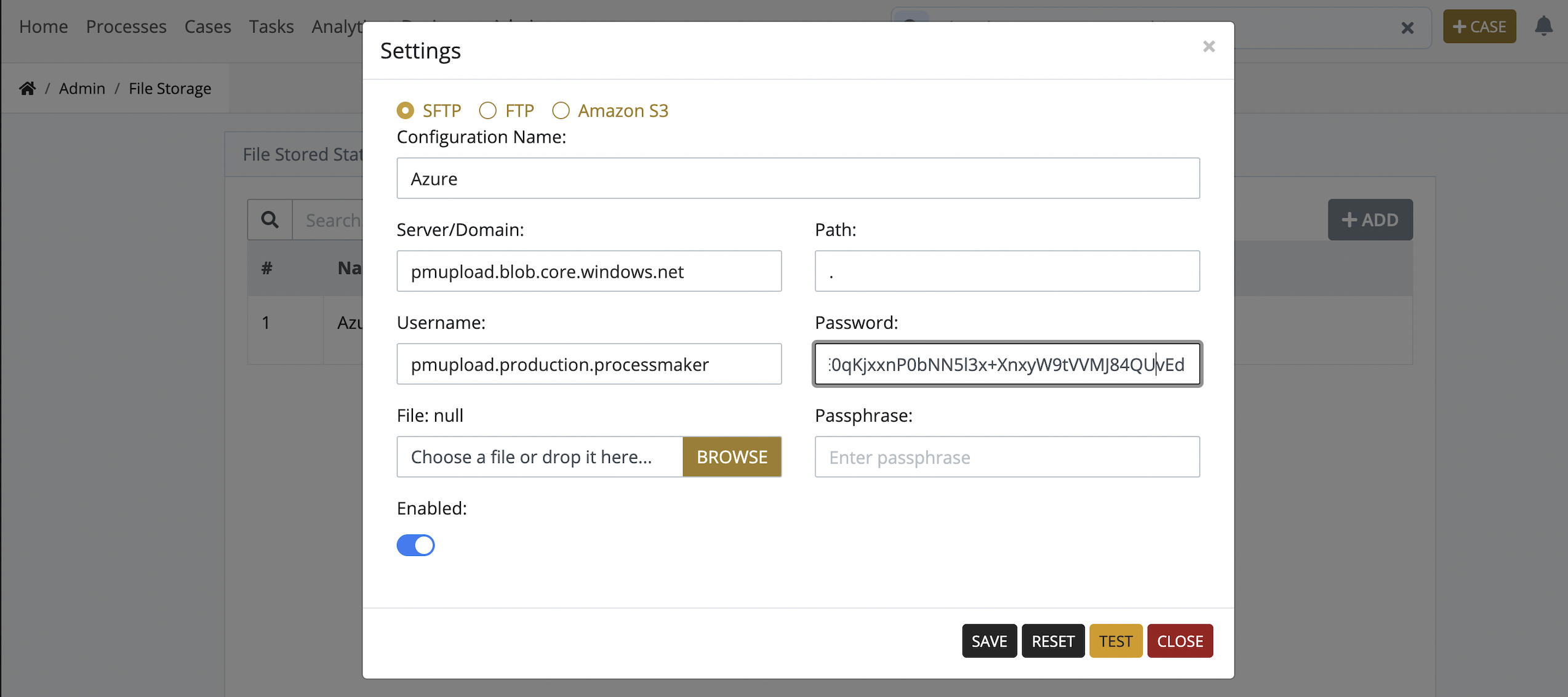Image resolution: width=1568 pixels, height=697 pixels.
Task: Focus the Passphrase input
Action: tap(1007, 457)
